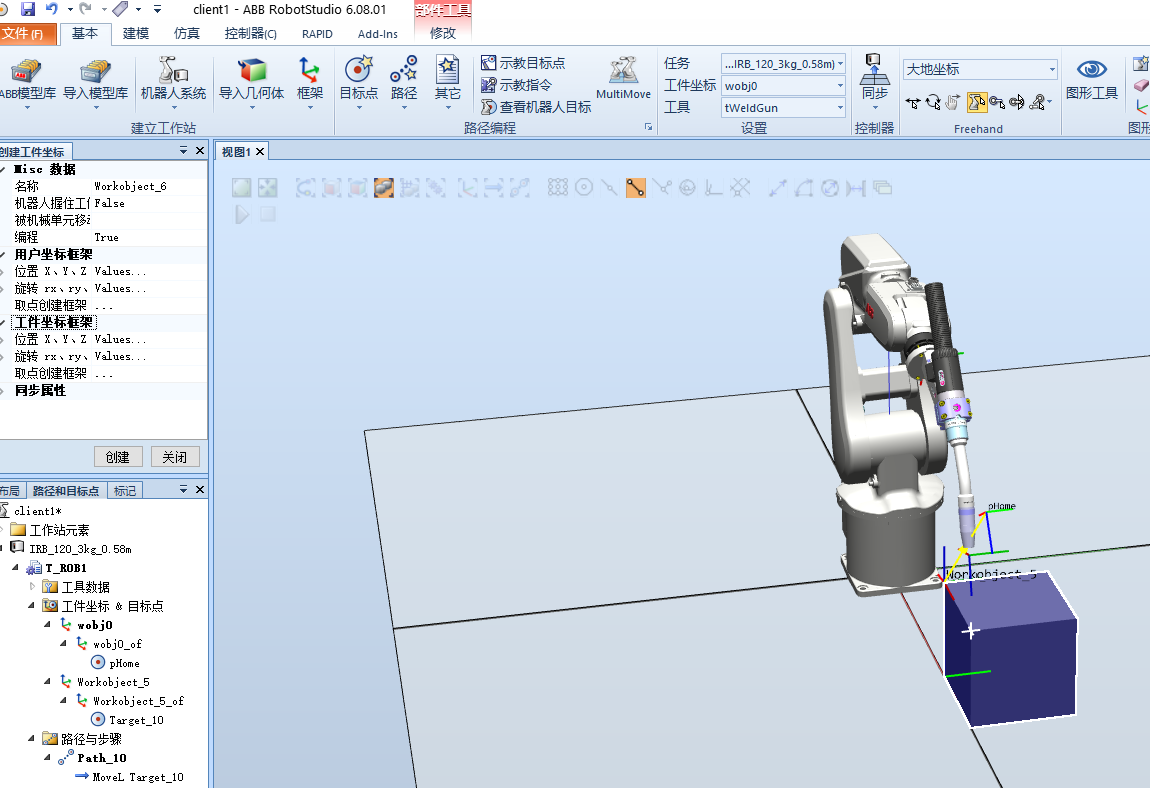Click the 关闭 close button in the panel

(175, 456)
